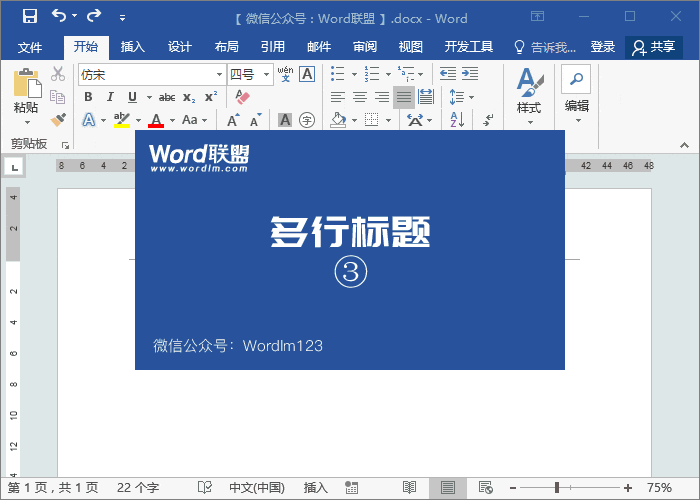Click the Asian layout icon
This screenshot has height=500, width=700.
pyautogui.click(x=415, y=120)
